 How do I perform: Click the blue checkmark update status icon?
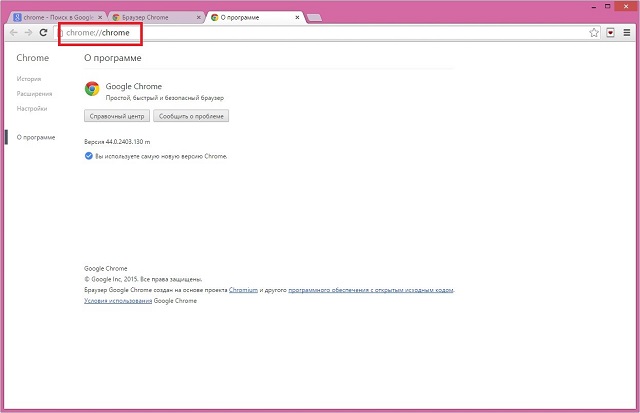89,156
